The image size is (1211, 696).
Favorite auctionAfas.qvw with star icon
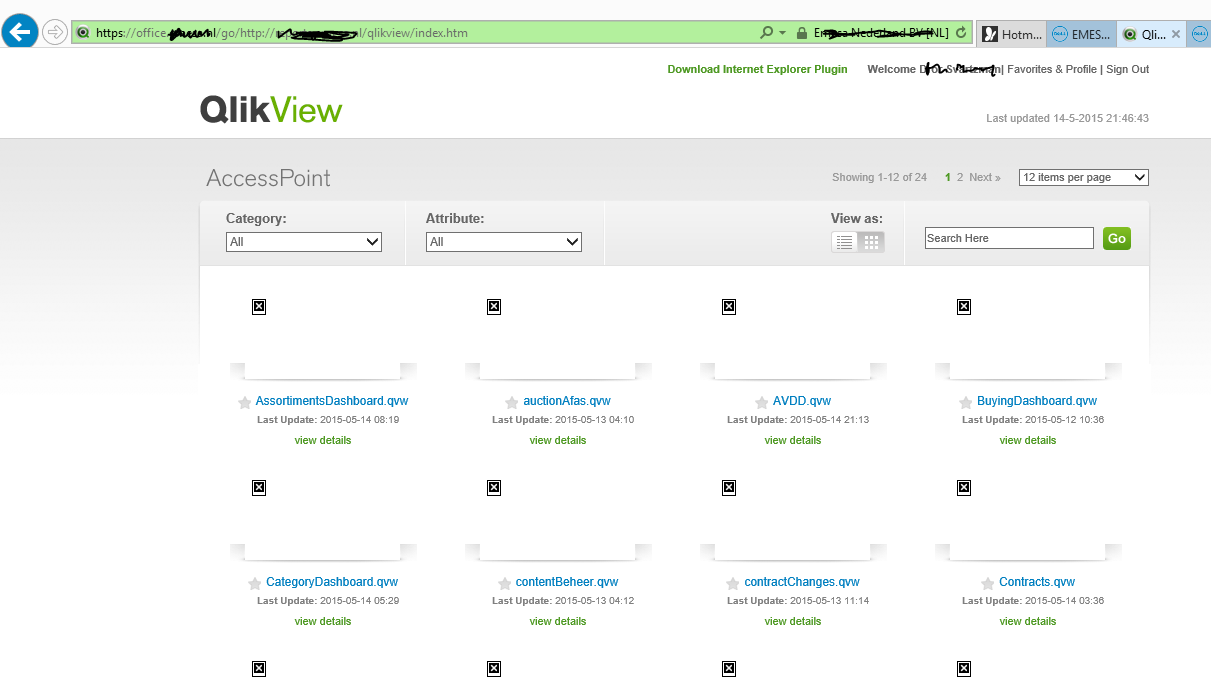(512, 403)
